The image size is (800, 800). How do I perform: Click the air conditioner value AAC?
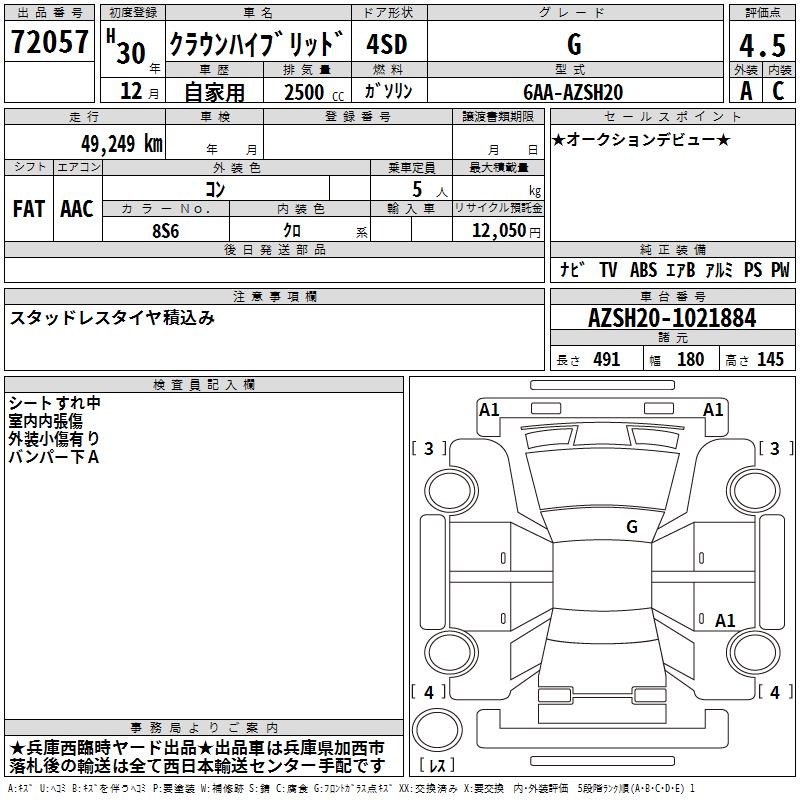click(77, 209)
